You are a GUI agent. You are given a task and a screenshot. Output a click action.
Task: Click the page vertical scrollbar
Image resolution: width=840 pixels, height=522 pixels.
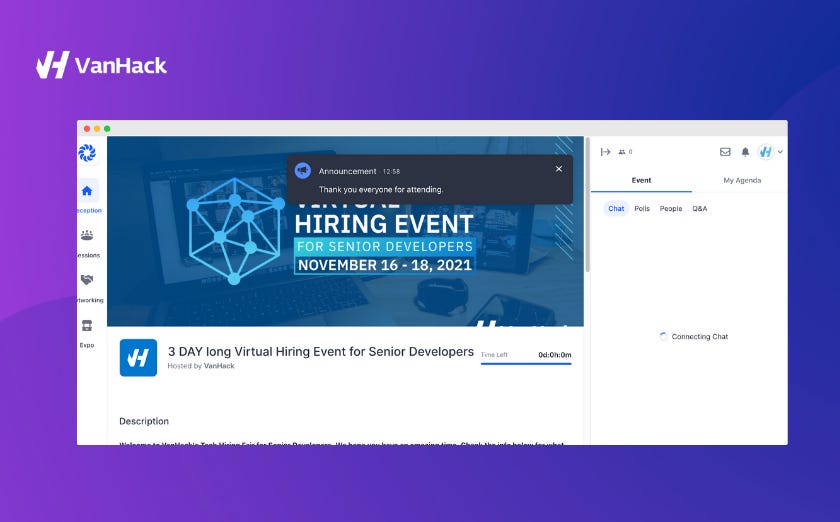[x=587, y=205]
